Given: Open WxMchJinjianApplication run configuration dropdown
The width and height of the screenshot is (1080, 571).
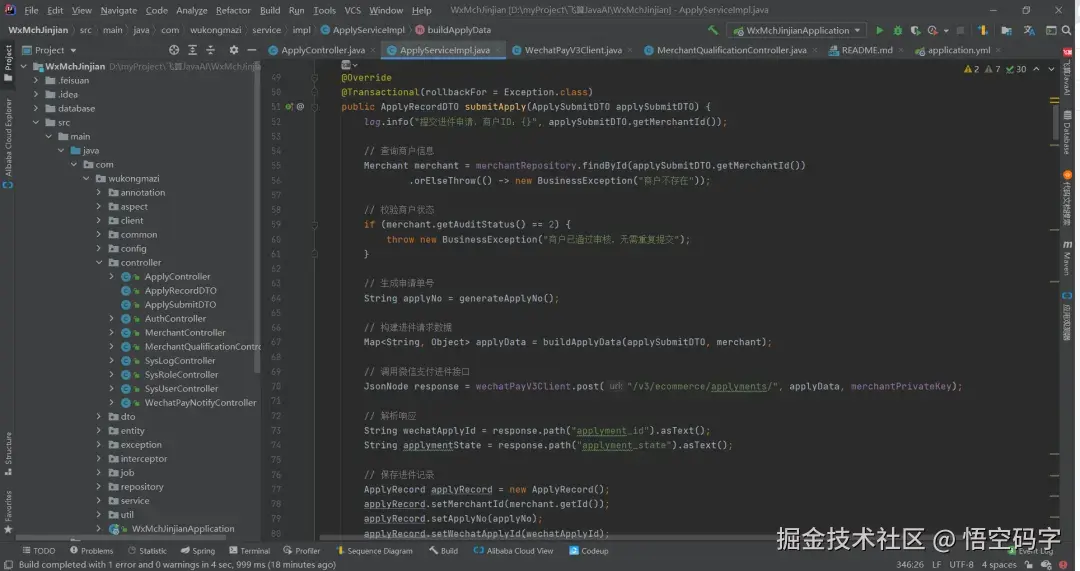Looking at the screenshot, I should click(797, 30).
